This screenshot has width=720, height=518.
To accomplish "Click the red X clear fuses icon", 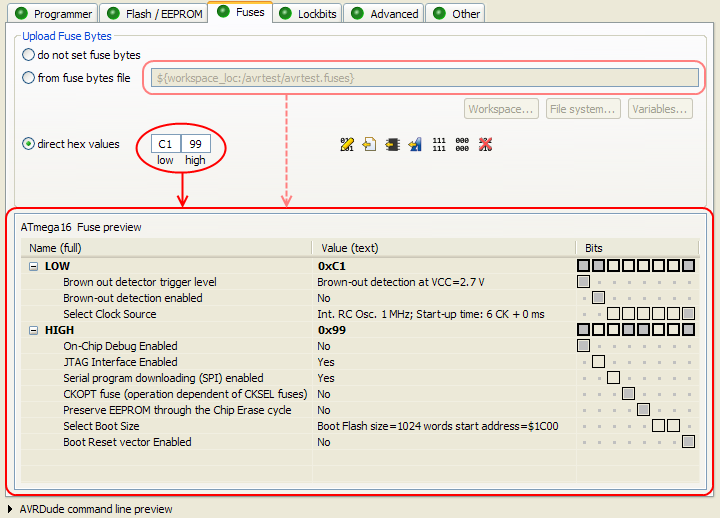I will tap(485, 144).
